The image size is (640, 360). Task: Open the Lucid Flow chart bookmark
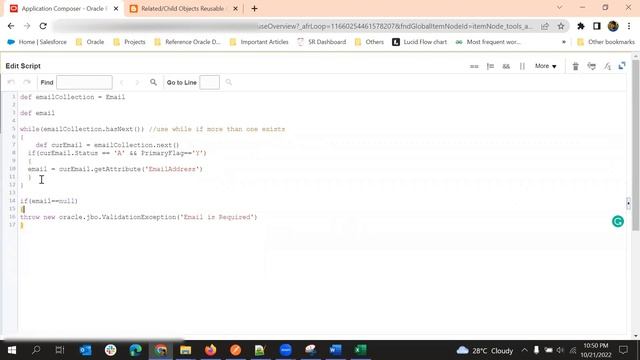[x=420, y=42]
